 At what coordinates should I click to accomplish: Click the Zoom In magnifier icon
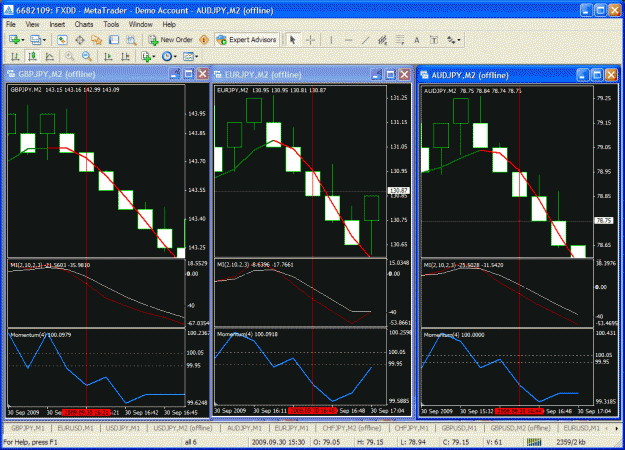click(70, 57)
